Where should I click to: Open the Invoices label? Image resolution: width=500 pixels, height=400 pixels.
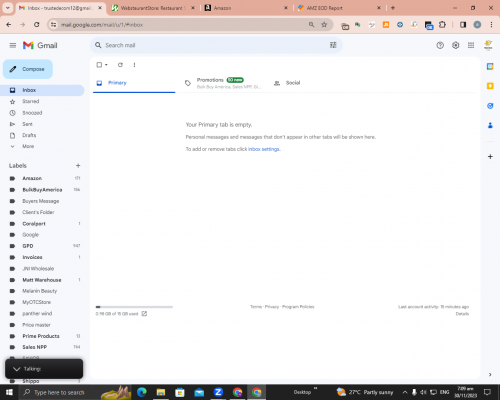pos(32,257)
